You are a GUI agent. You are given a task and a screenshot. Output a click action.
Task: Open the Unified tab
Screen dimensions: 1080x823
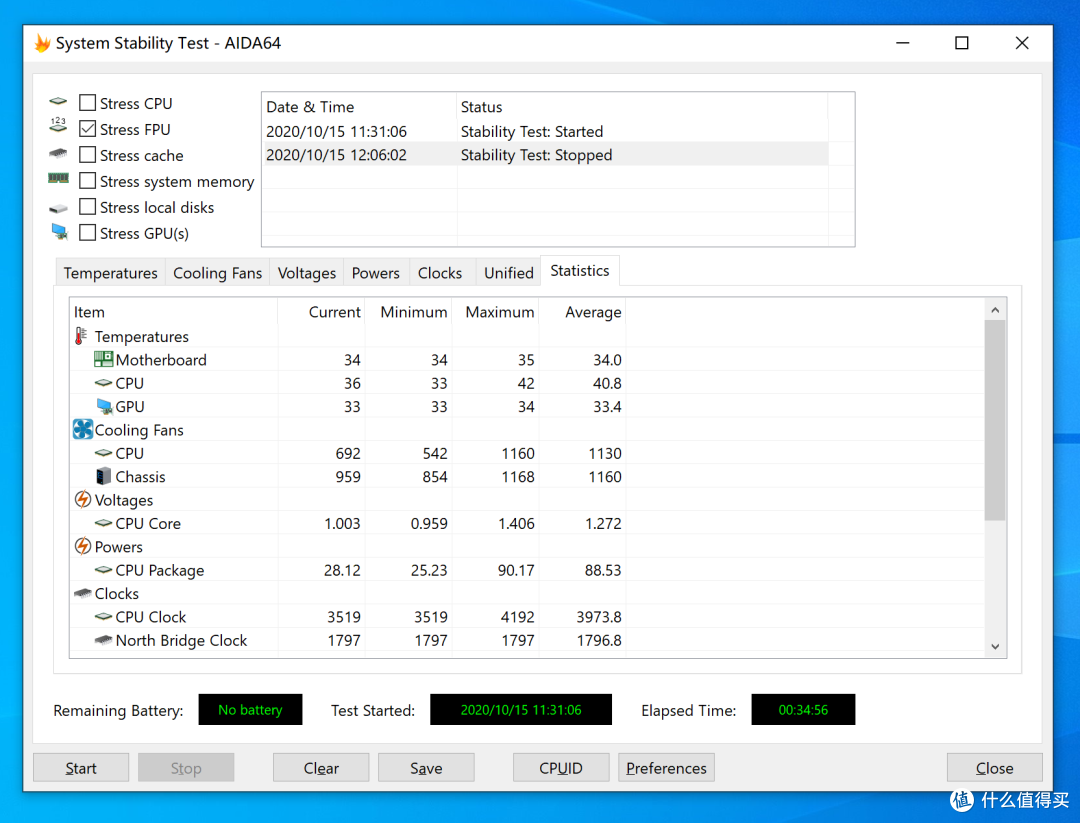508,273
